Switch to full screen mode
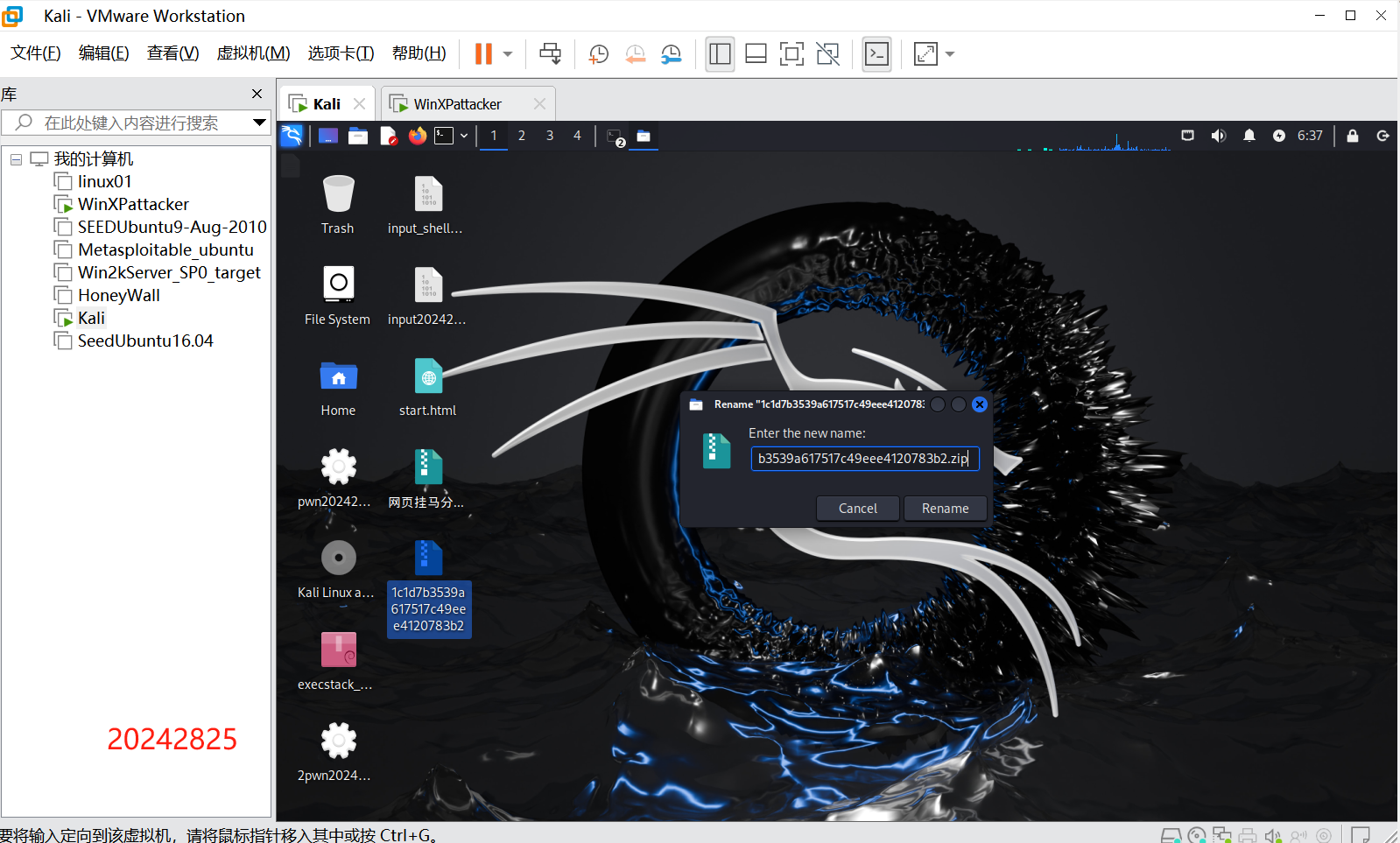Screen dimensions: 1400x843 (x=791, y=54)
